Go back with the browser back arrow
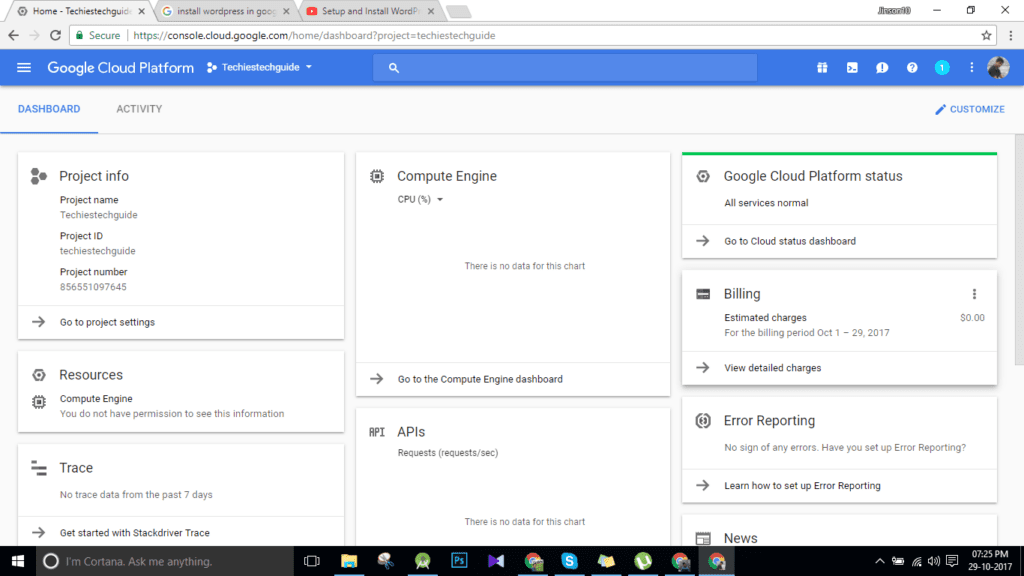Screen dimensions: 1024x576 pyautogui.click(x=14, y=35)
